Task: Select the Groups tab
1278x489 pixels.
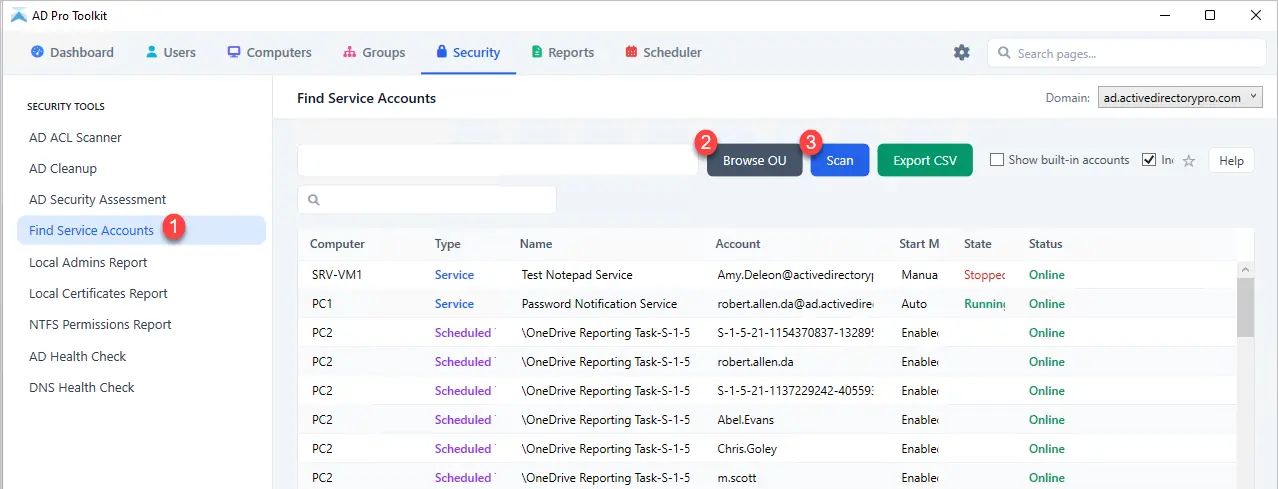Action: point(374,52)
